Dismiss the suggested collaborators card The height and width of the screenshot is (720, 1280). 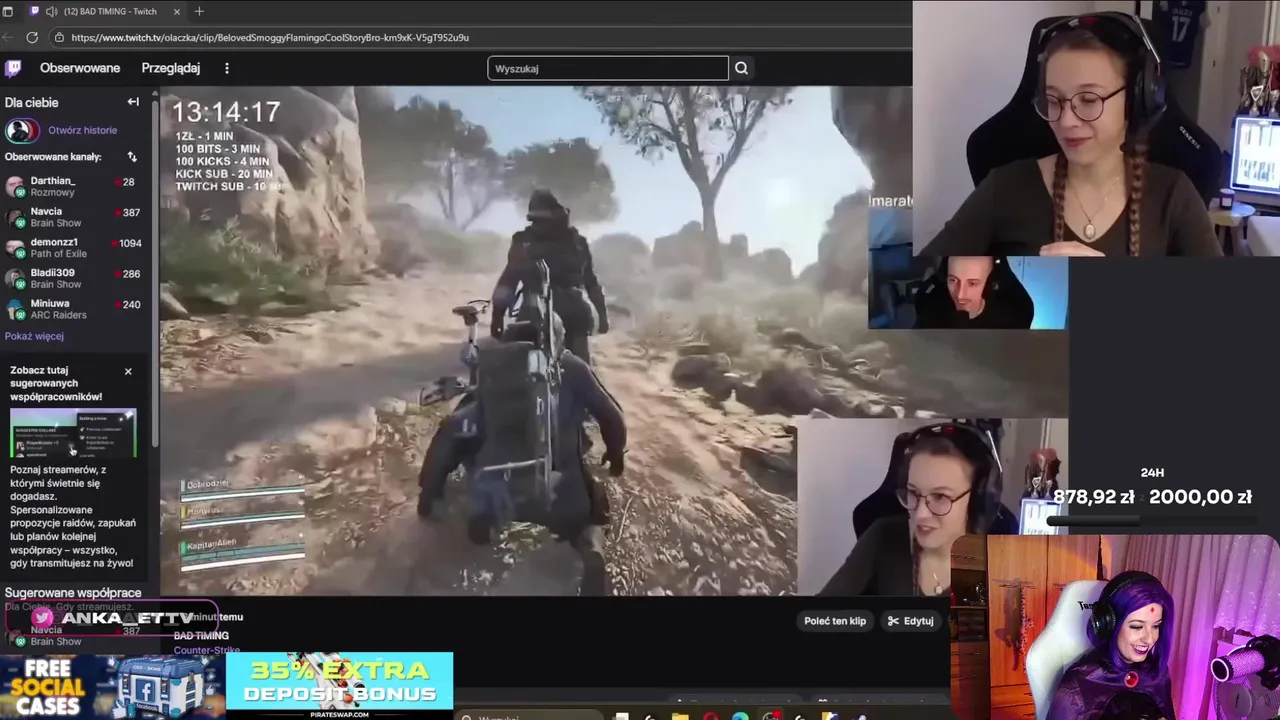128,371
